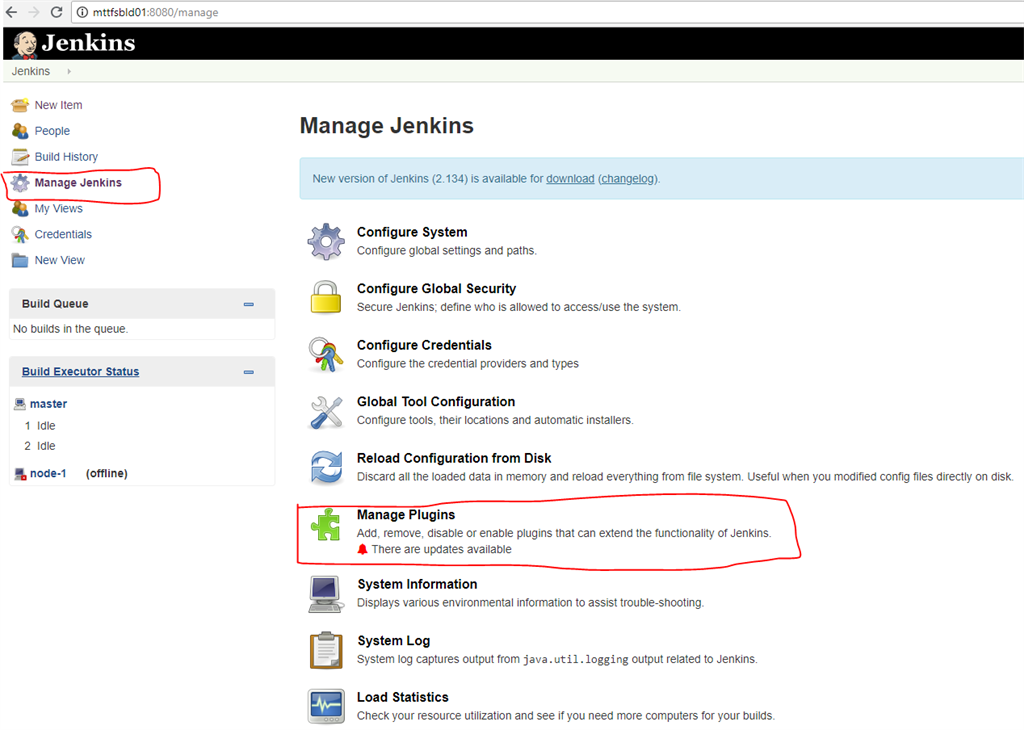Click the System Information computer icon

coord(326,594)
